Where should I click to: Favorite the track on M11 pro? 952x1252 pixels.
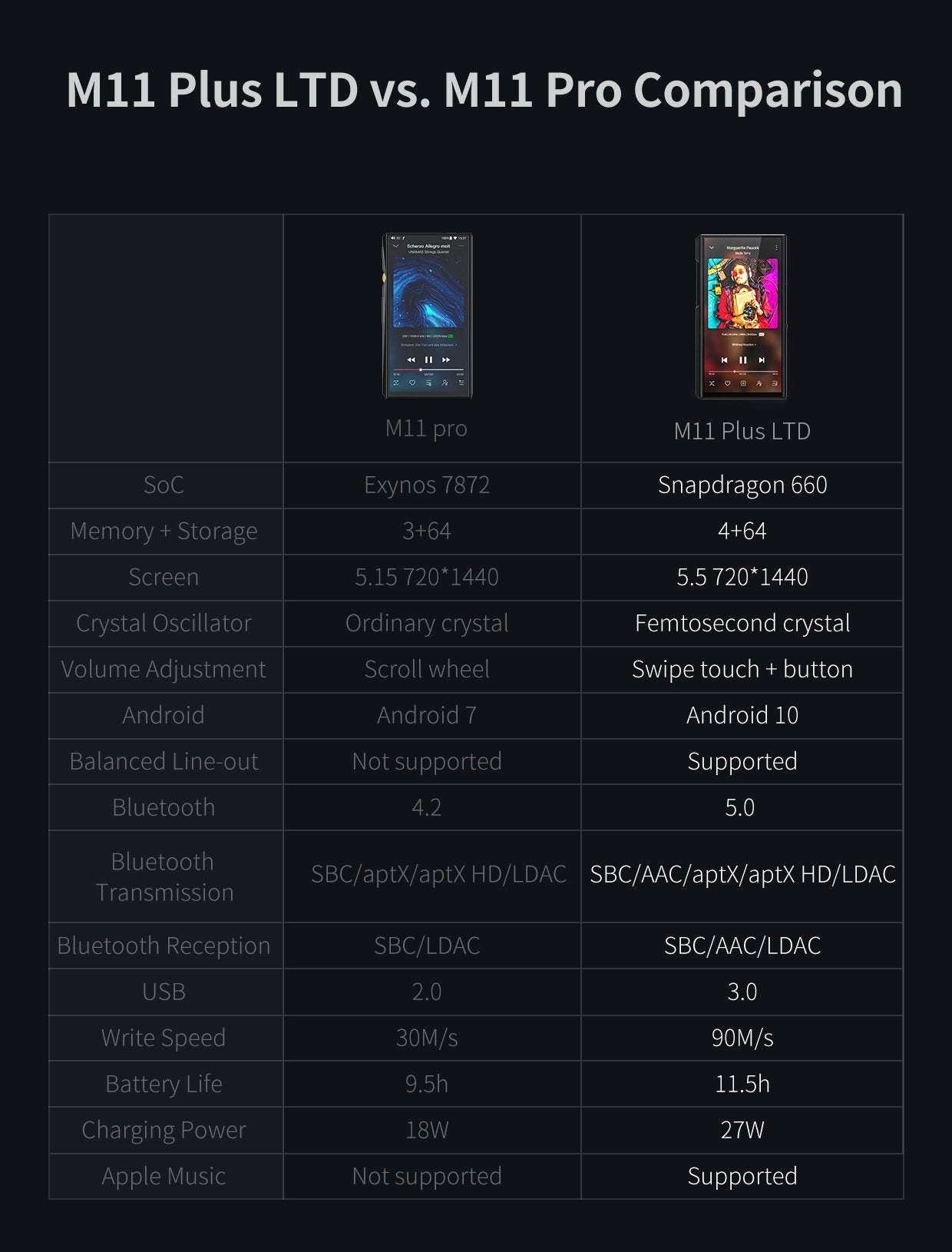[x=412, y=383]
